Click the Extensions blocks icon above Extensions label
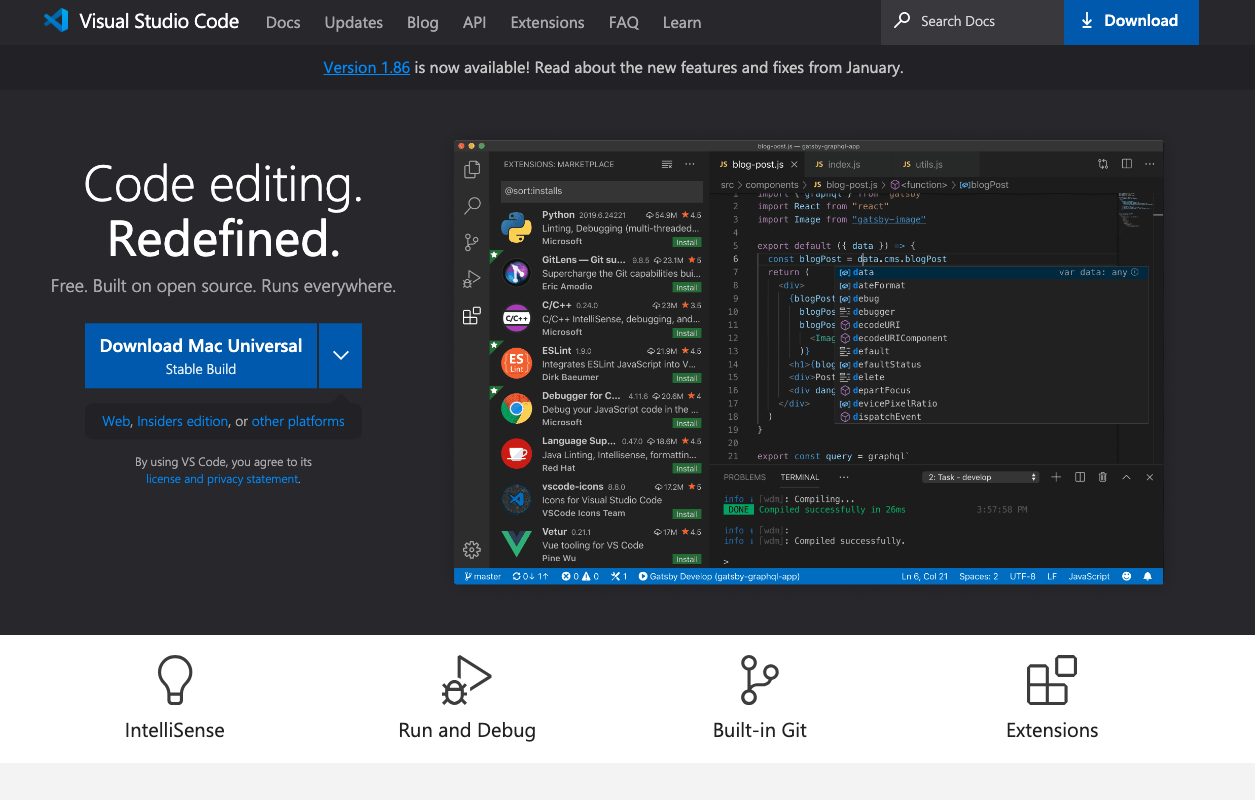1255x800 pixels. [x=1052, y=681]
